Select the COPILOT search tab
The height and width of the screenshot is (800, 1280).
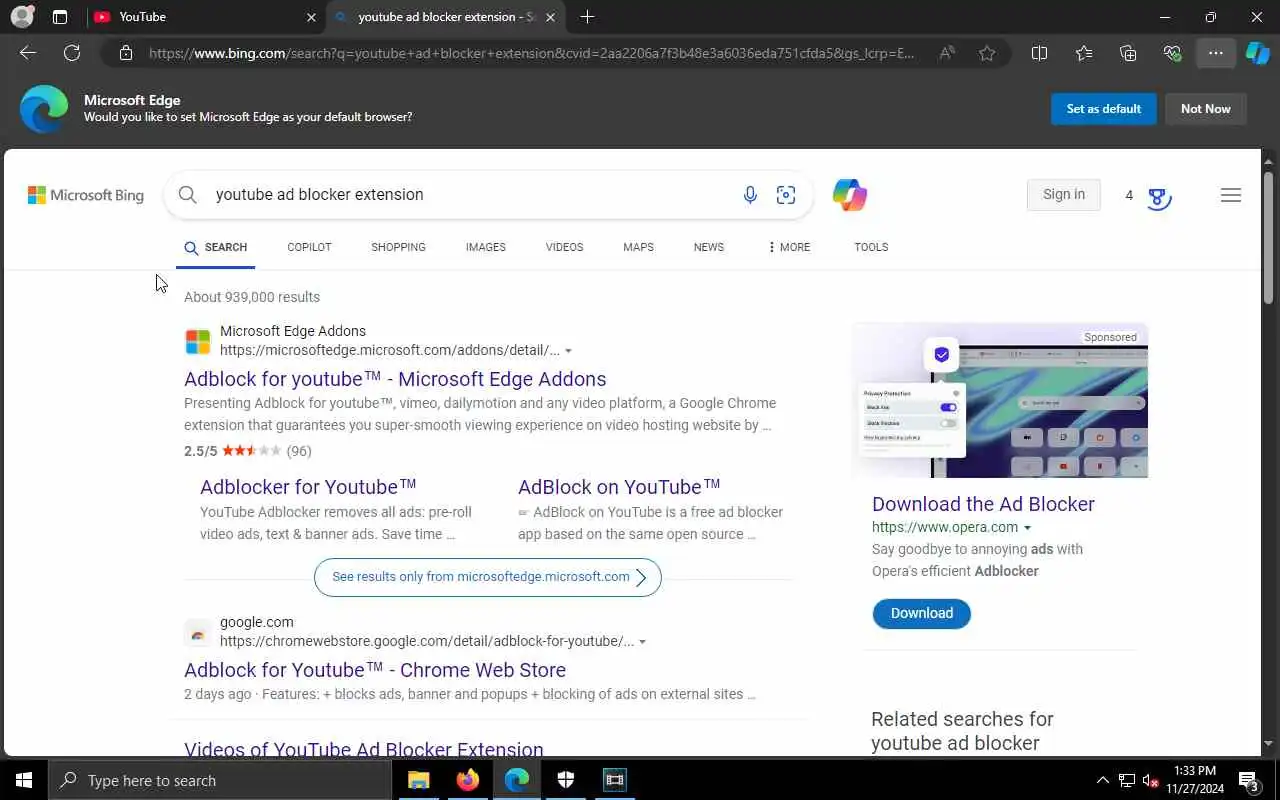click(309, 247)
